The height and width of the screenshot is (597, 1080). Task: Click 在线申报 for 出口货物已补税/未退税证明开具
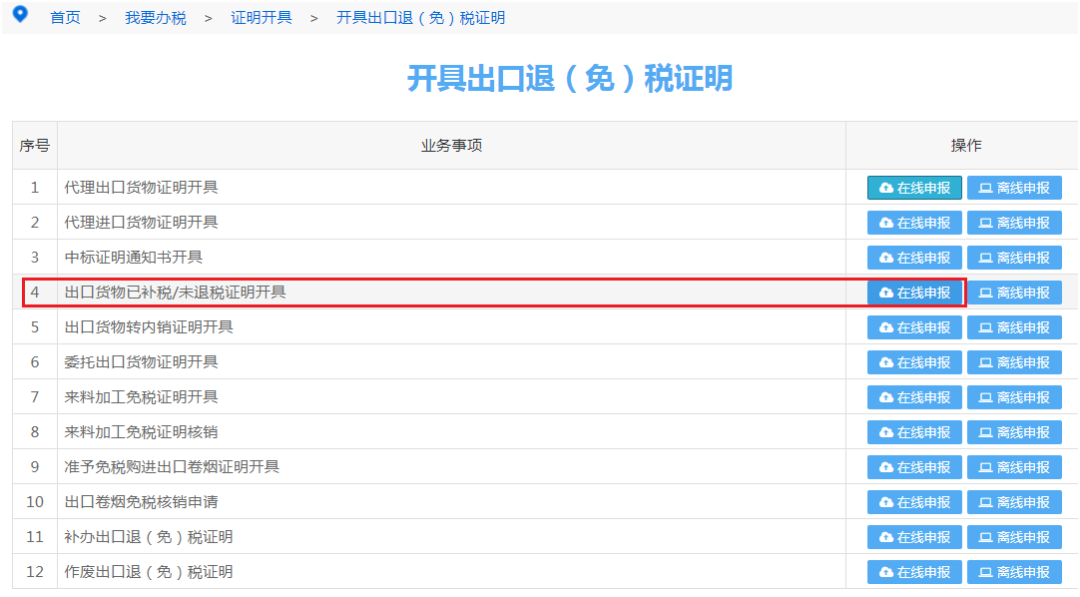coord(915,293)
